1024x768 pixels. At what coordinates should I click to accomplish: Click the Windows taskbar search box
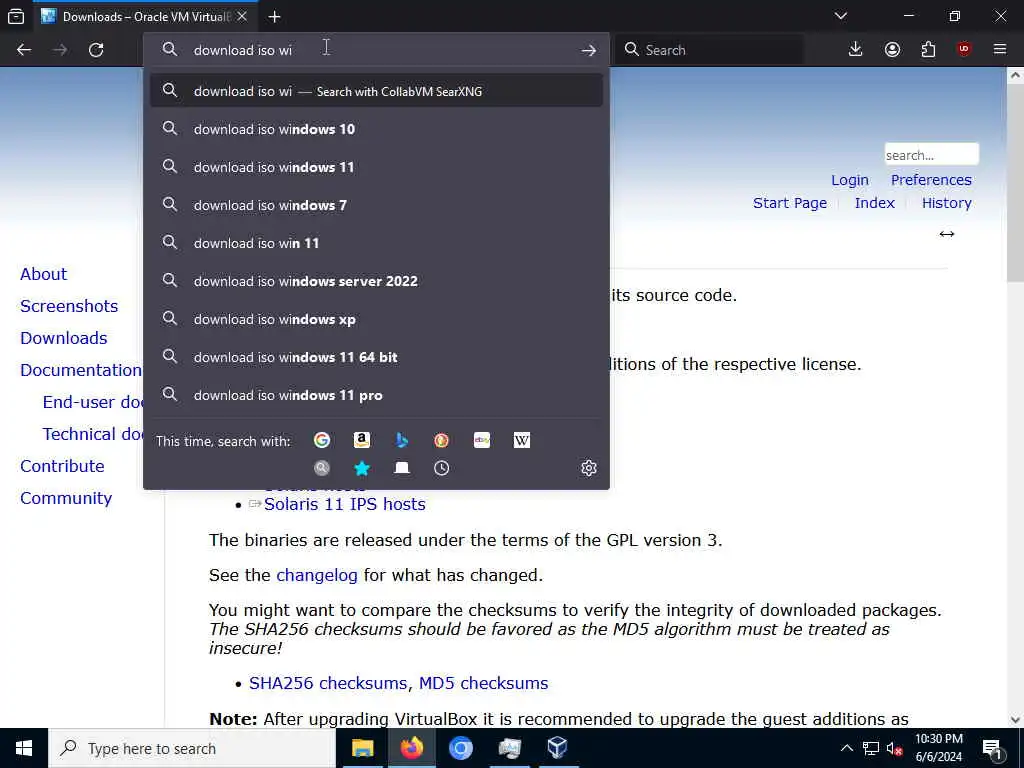(x=192, y=748)
